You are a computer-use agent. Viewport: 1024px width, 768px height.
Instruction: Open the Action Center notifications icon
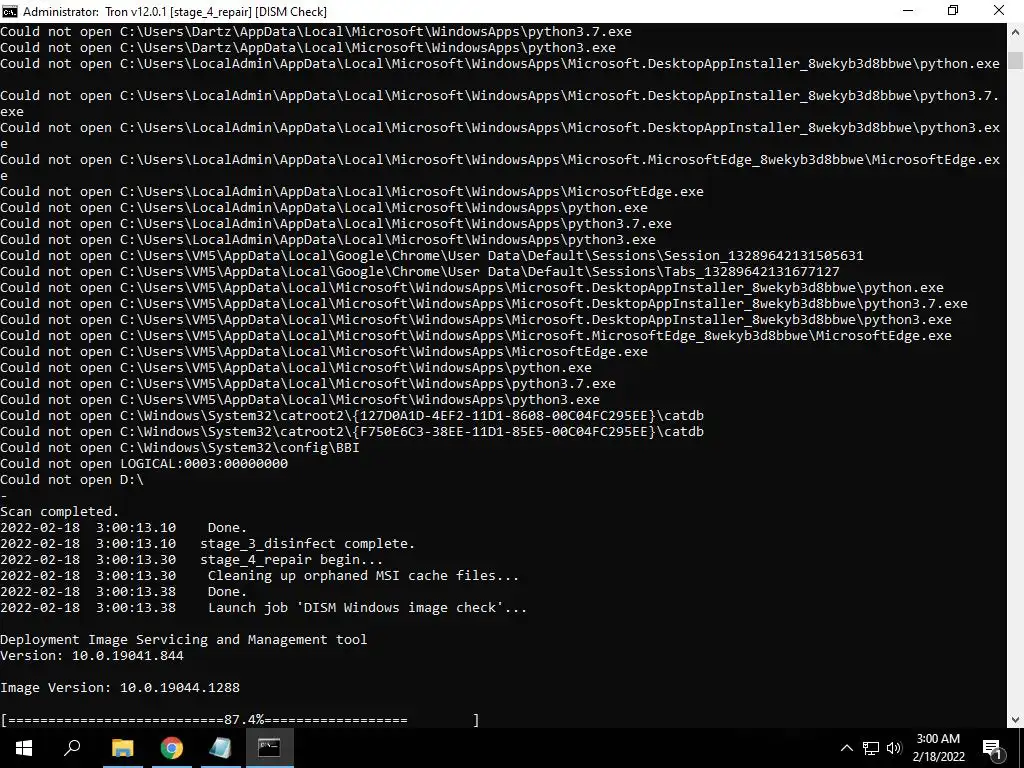(x=992, y=748)
